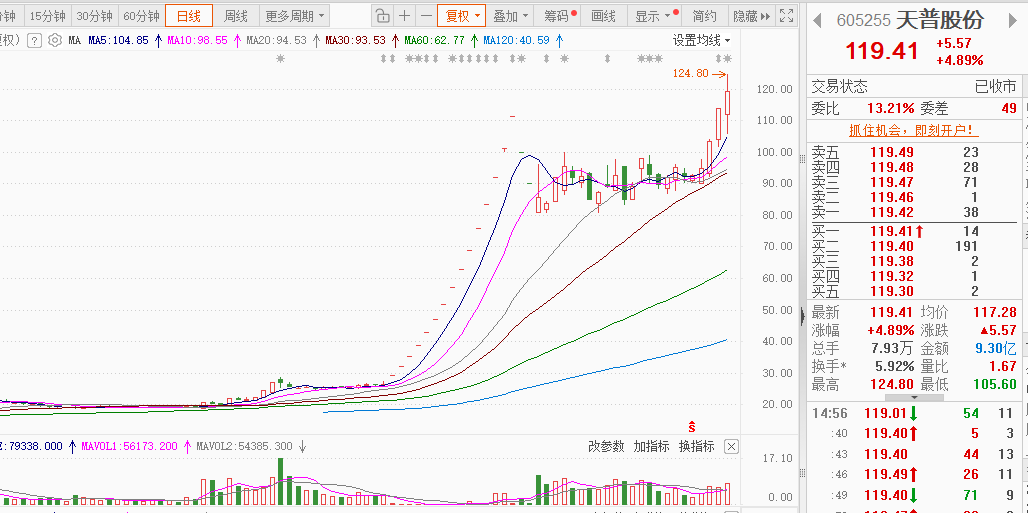The width and height of the screenshot is (1028, 513).
Task: Click the 卖四 ask price 119.48
Action: pos(892,167)
